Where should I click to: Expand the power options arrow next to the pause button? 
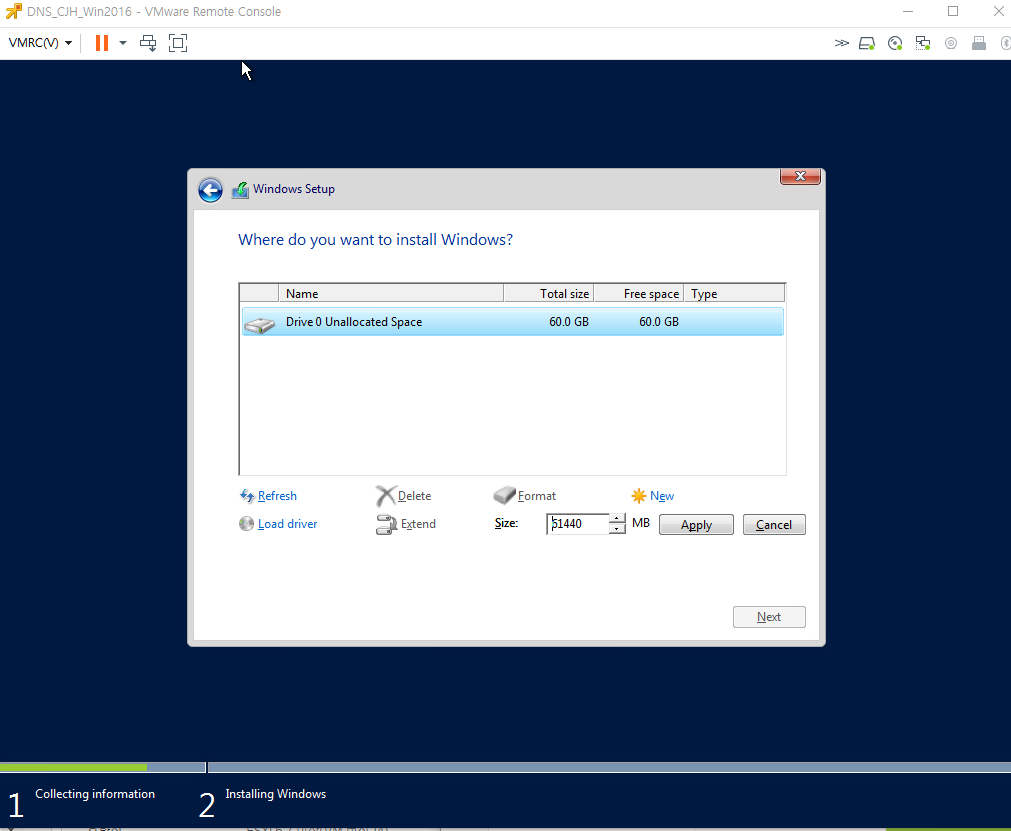click(123, 43)
